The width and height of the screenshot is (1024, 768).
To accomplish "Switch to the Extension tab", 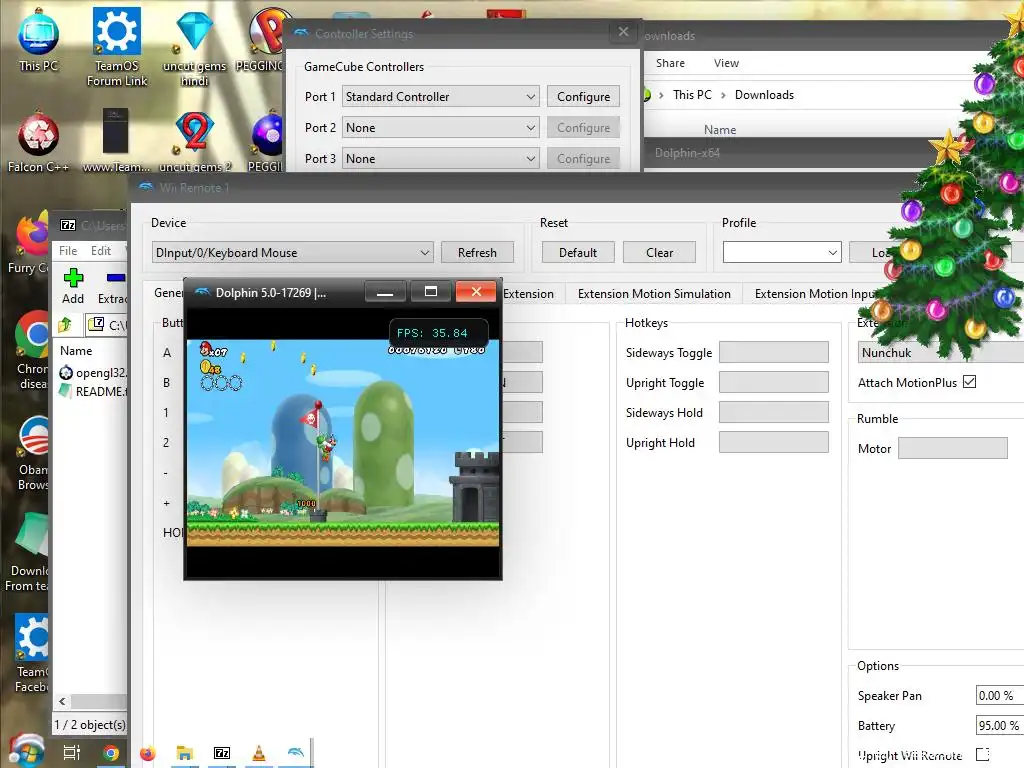I will click(528, 294).
